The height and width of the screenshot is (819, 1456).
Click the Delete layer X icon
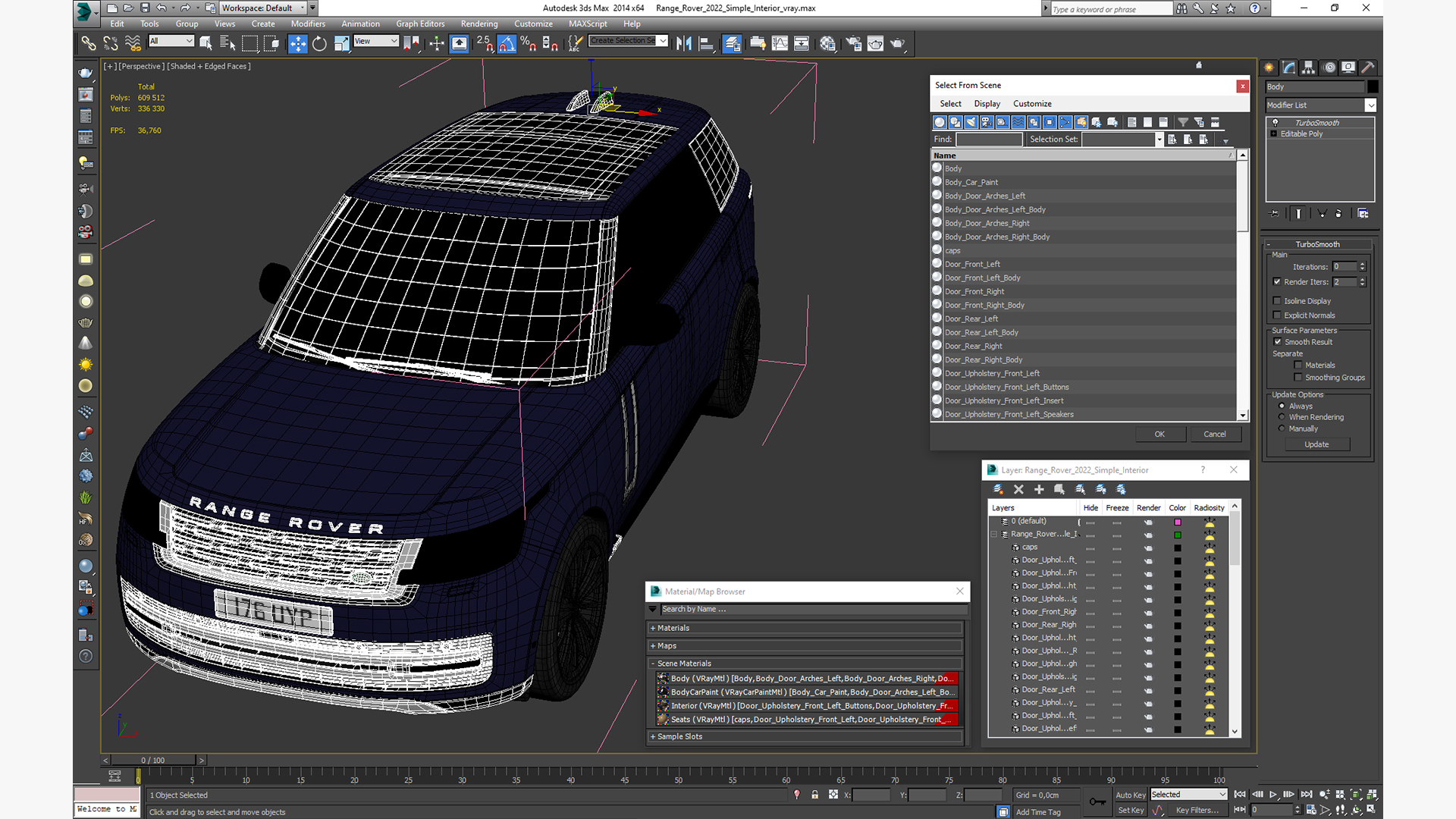[1018, 490]
